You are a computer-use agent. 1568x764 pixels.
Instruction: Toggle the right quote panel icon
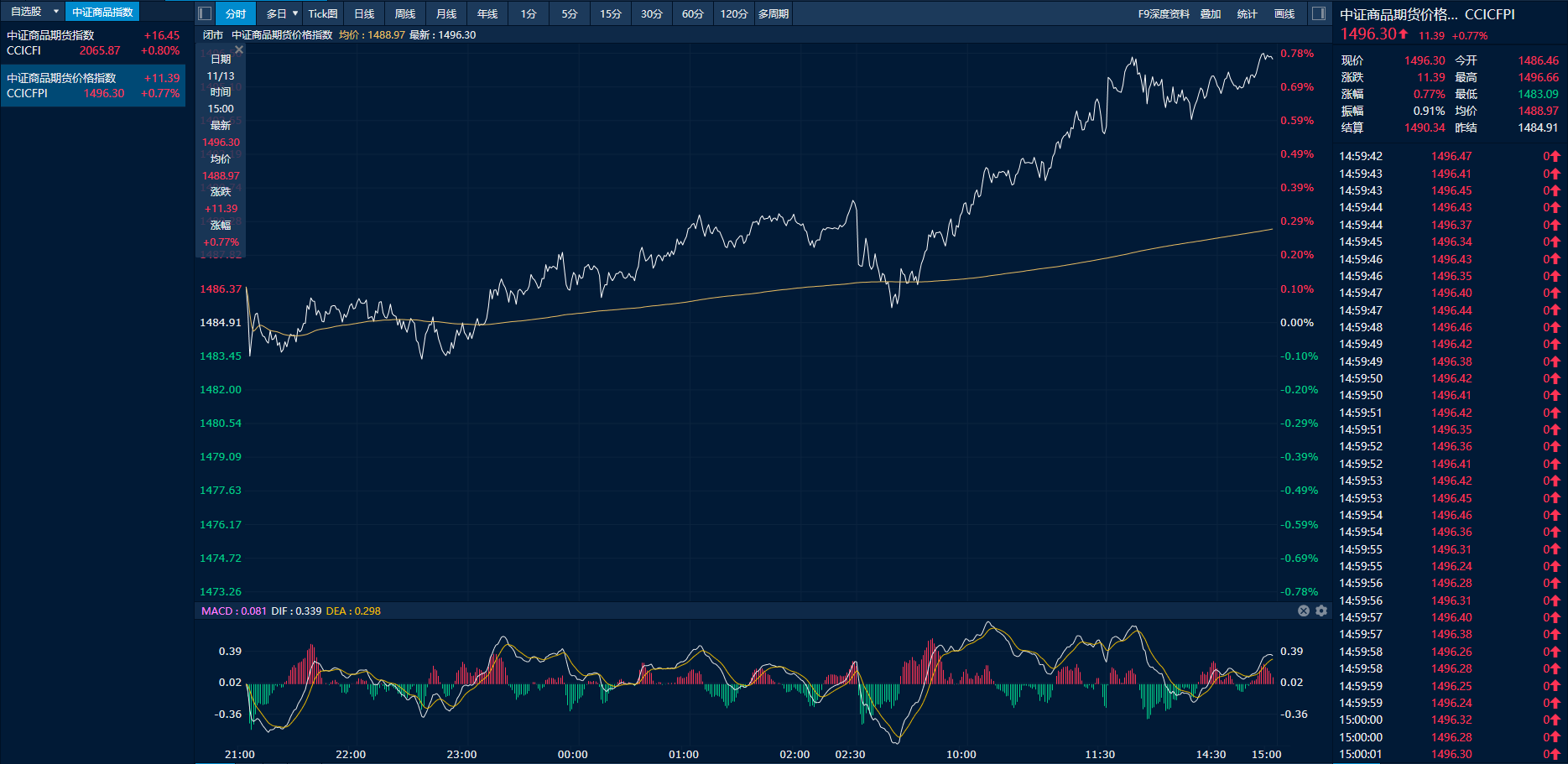1318,13
